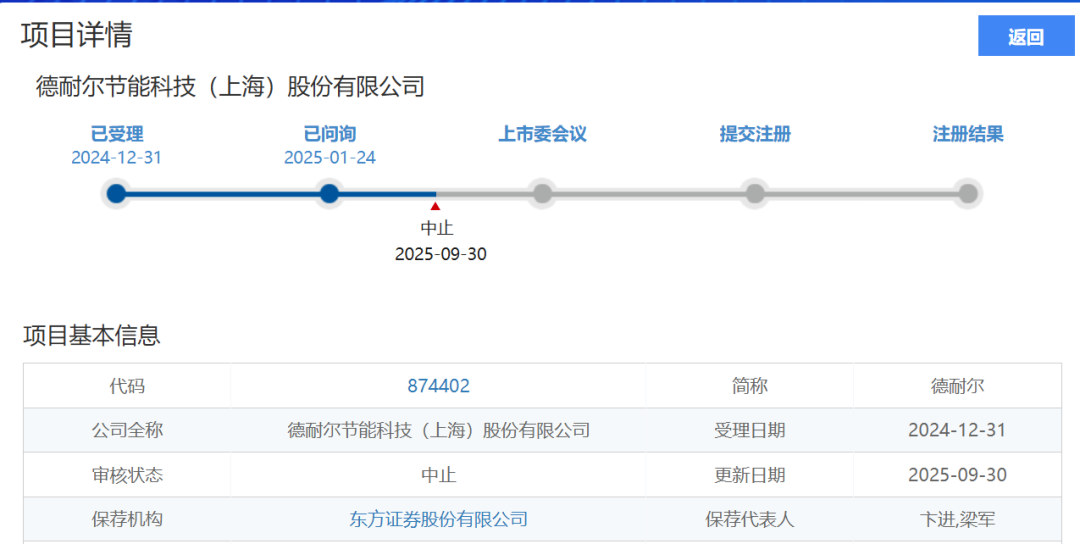Click the 上市委会议 stage dot
Screen dimensions: 1080x544
point(542,194)
